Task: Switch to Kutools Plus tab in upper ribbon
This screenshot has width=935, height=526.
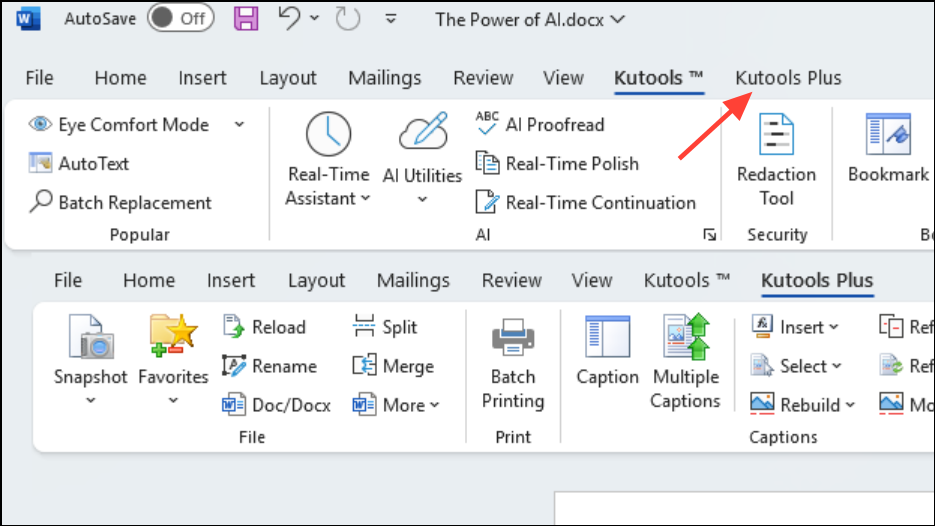Action: click(788, 78)
